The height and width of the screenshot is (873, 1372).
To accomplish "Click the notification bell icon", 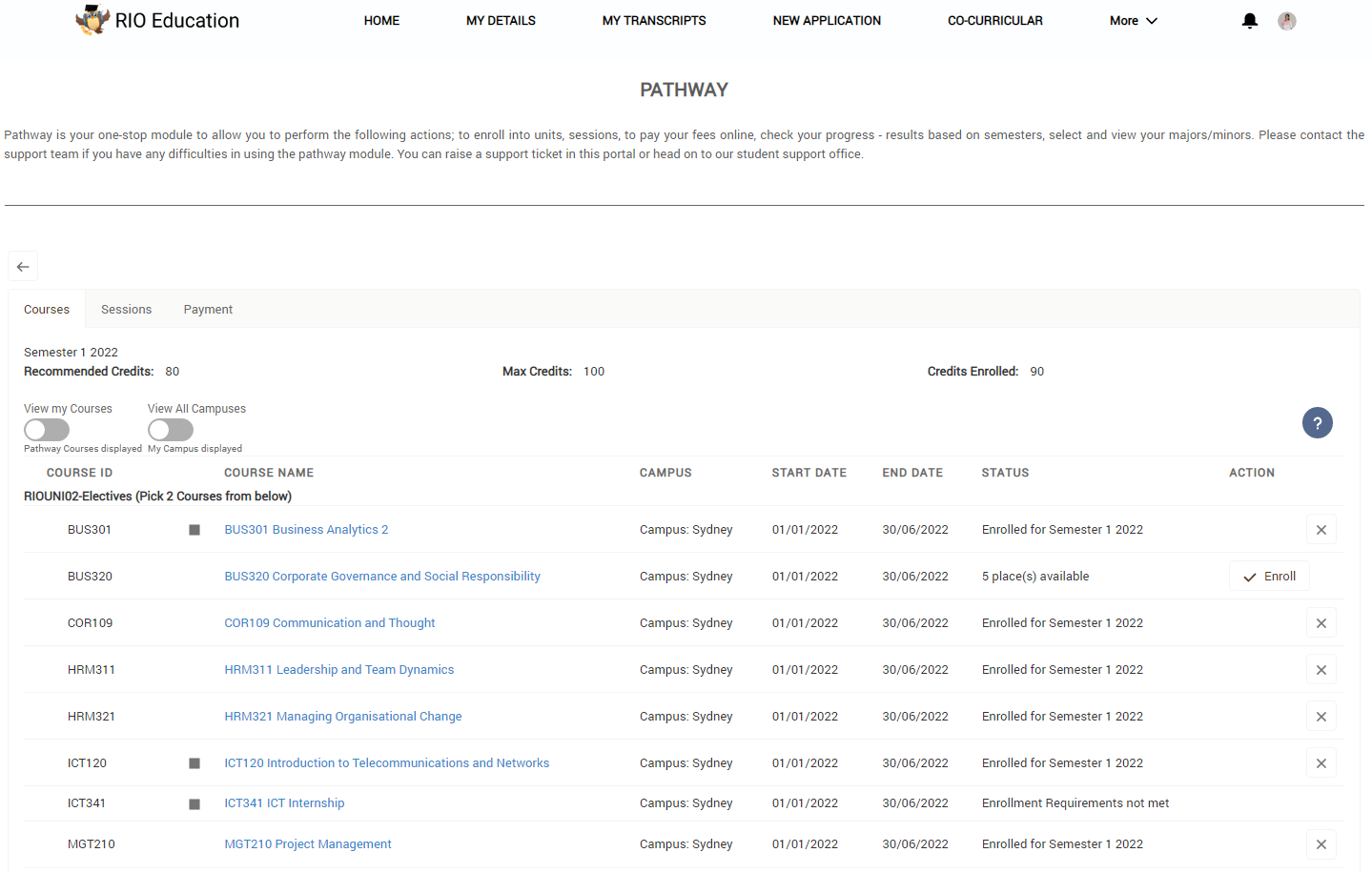I will 1249,21.
